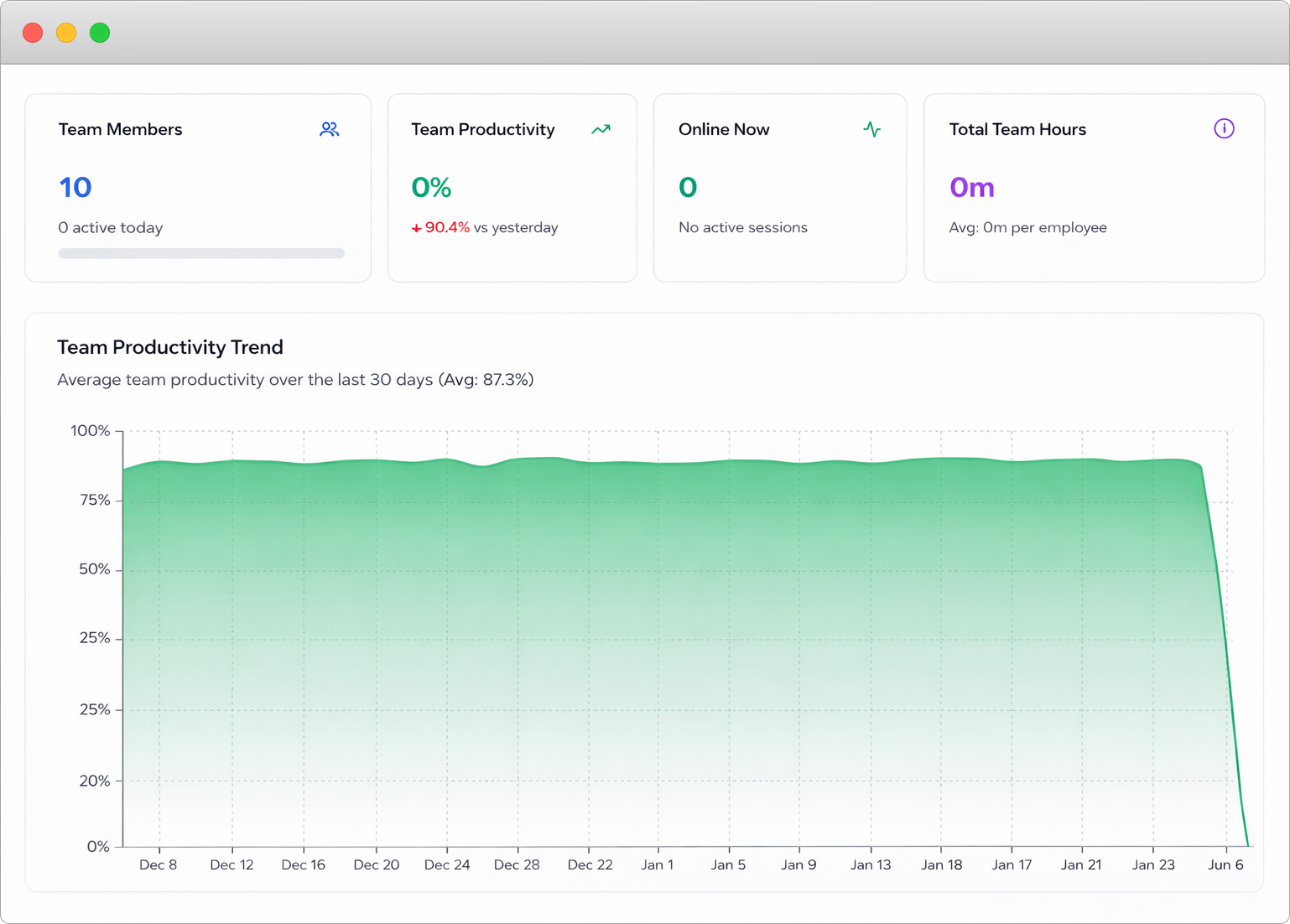Click the active today progress bar

coord(201,253)
